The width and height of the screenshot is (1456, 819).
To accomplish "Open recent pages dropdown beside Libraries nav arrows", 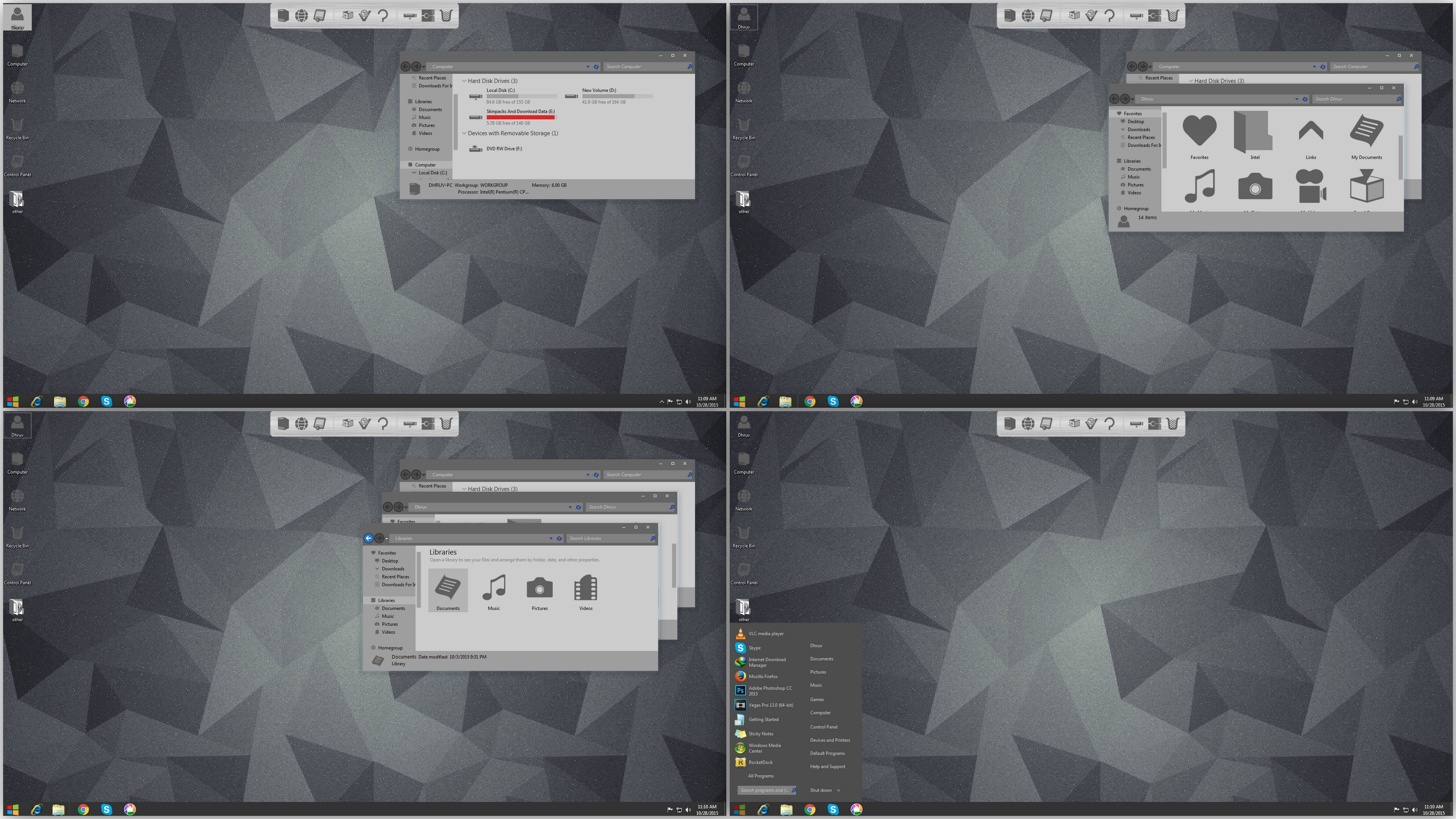I will (387, 539).
